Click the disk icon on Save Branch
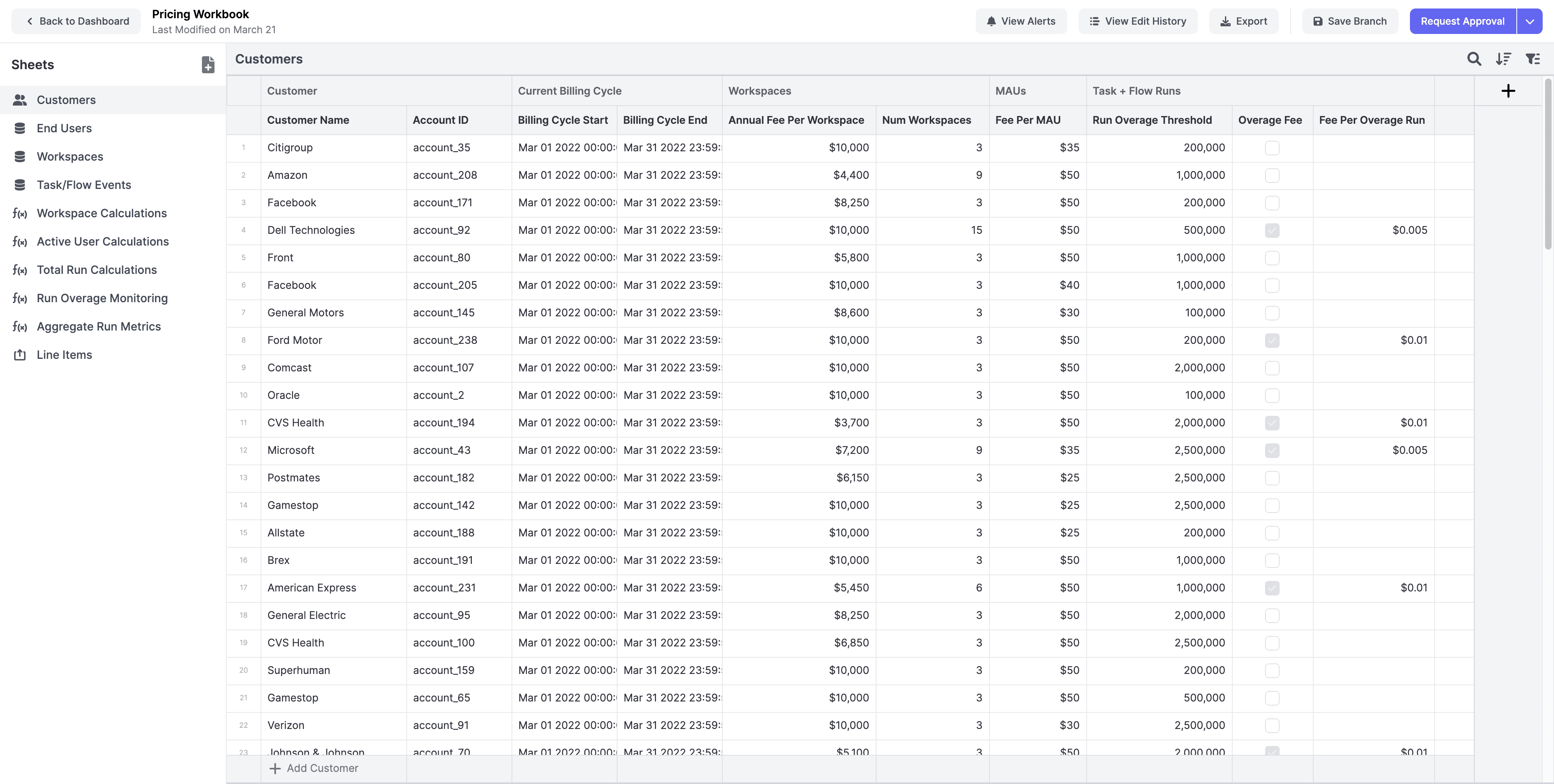 (1318, 21)
